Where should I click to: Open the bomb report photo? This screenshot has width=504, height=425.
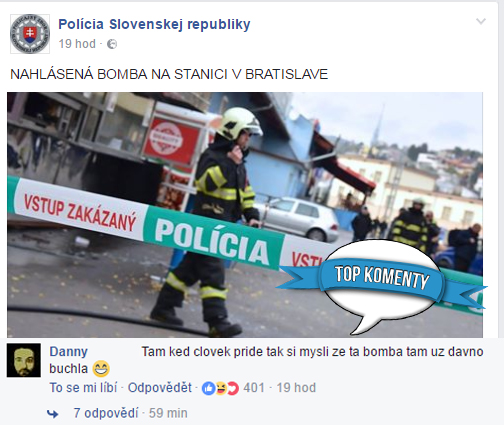[x=245, y=215]
